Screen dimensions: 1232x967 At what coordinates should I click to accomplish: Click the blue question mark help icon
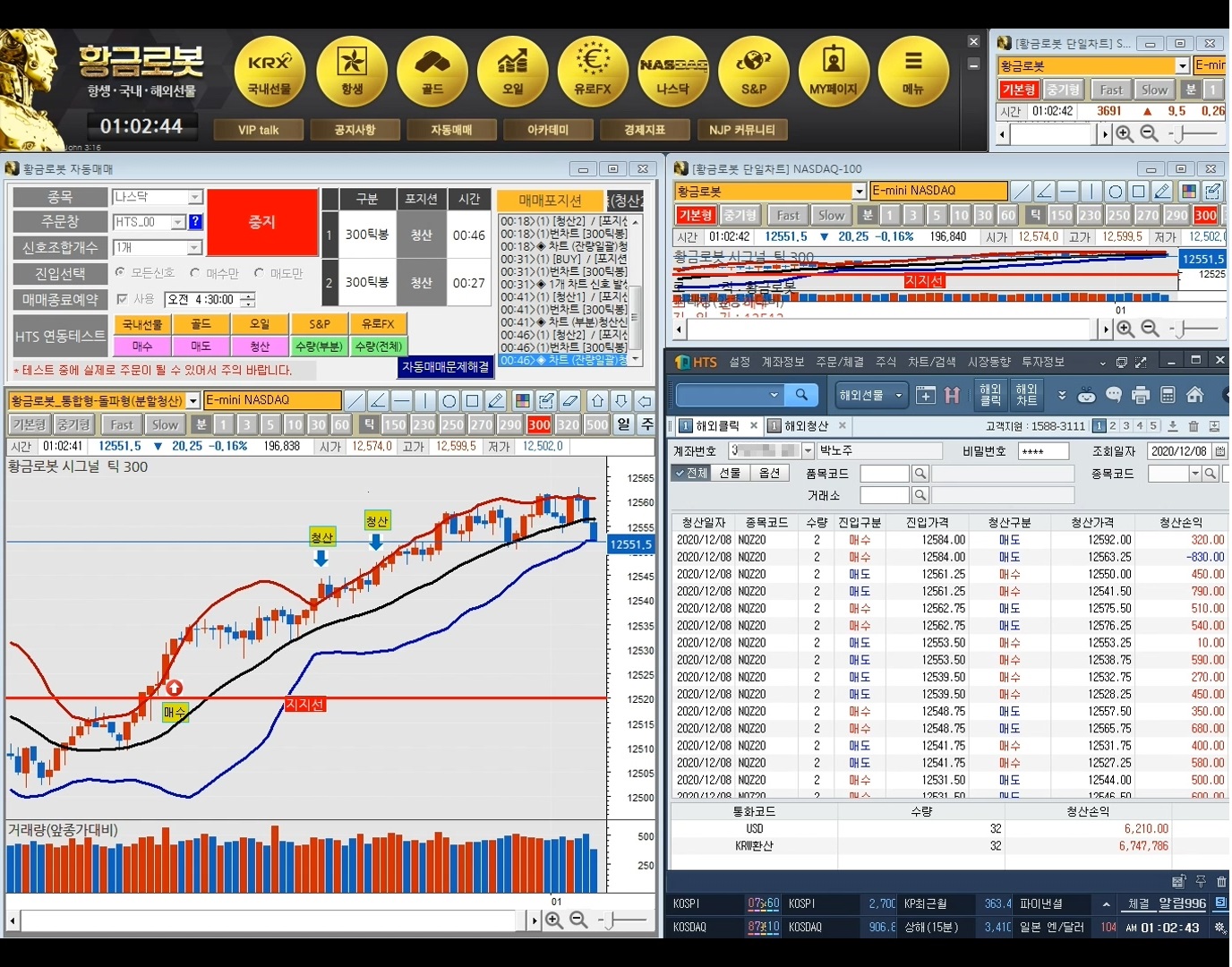click(195, 222)
